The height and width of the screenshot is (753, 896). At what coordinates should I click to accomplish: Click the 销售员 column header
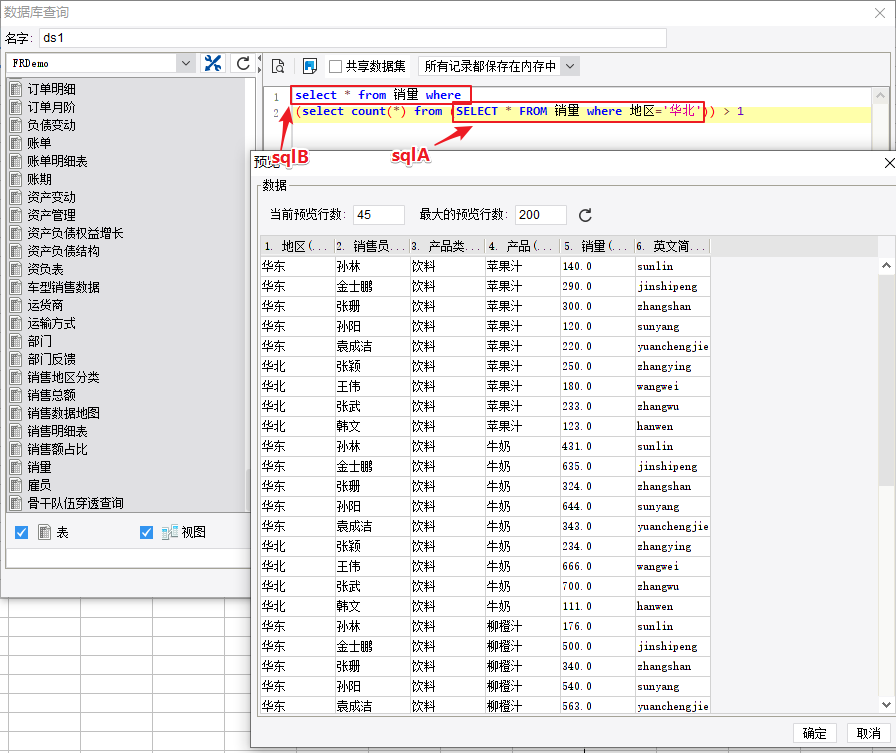(x=370, y=246)
